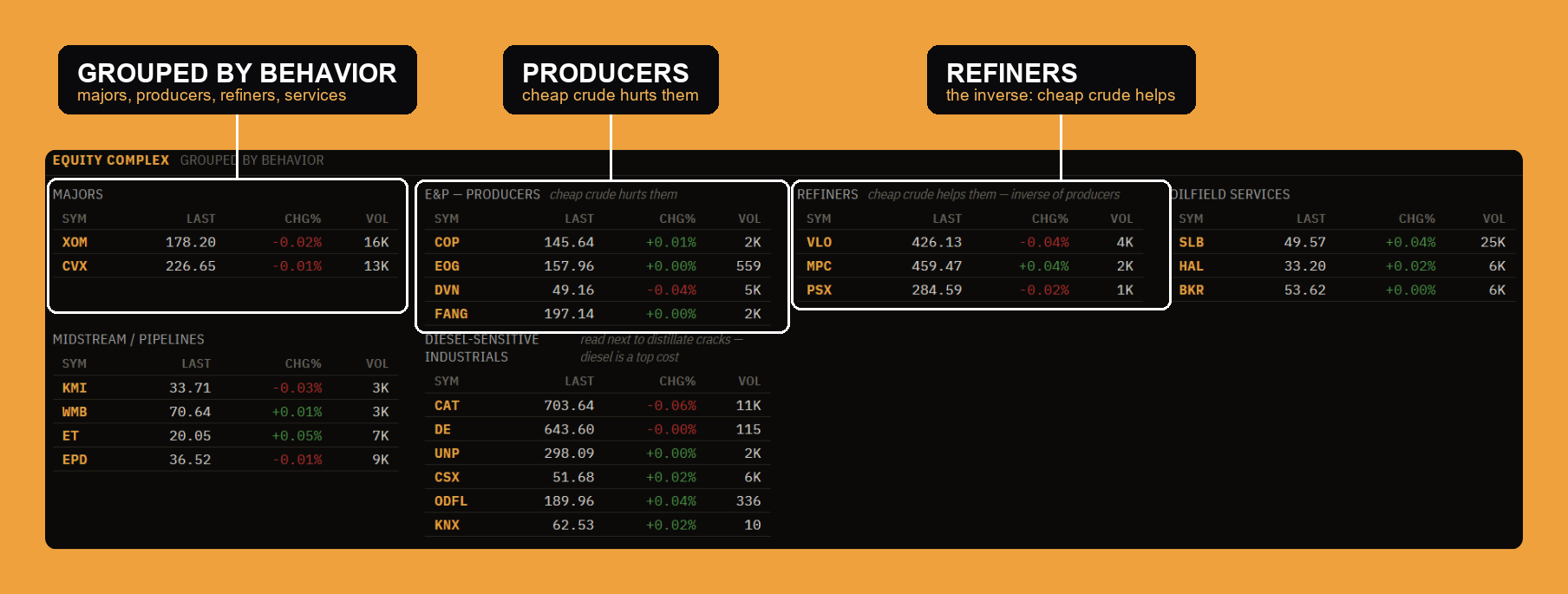This screenshot has width=1568, height=594.
Task: Click the CSX symbol
Action: point(447,478)
